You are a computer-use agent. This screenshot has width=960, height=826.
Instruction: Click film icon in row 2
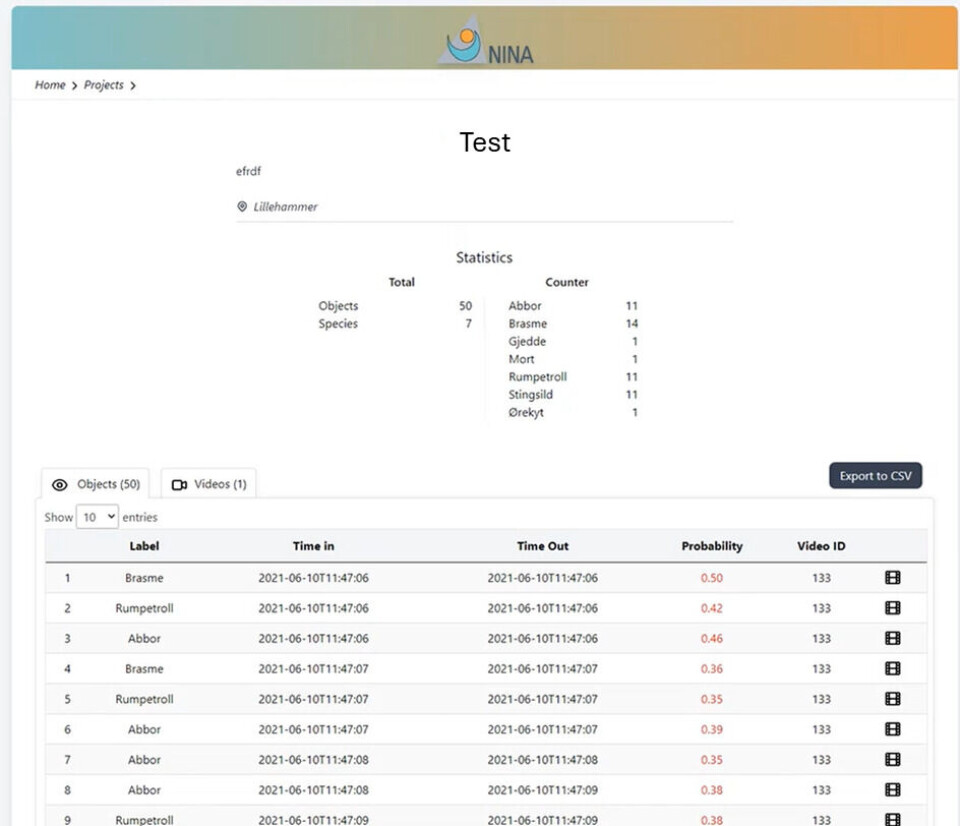pos(892,608)
